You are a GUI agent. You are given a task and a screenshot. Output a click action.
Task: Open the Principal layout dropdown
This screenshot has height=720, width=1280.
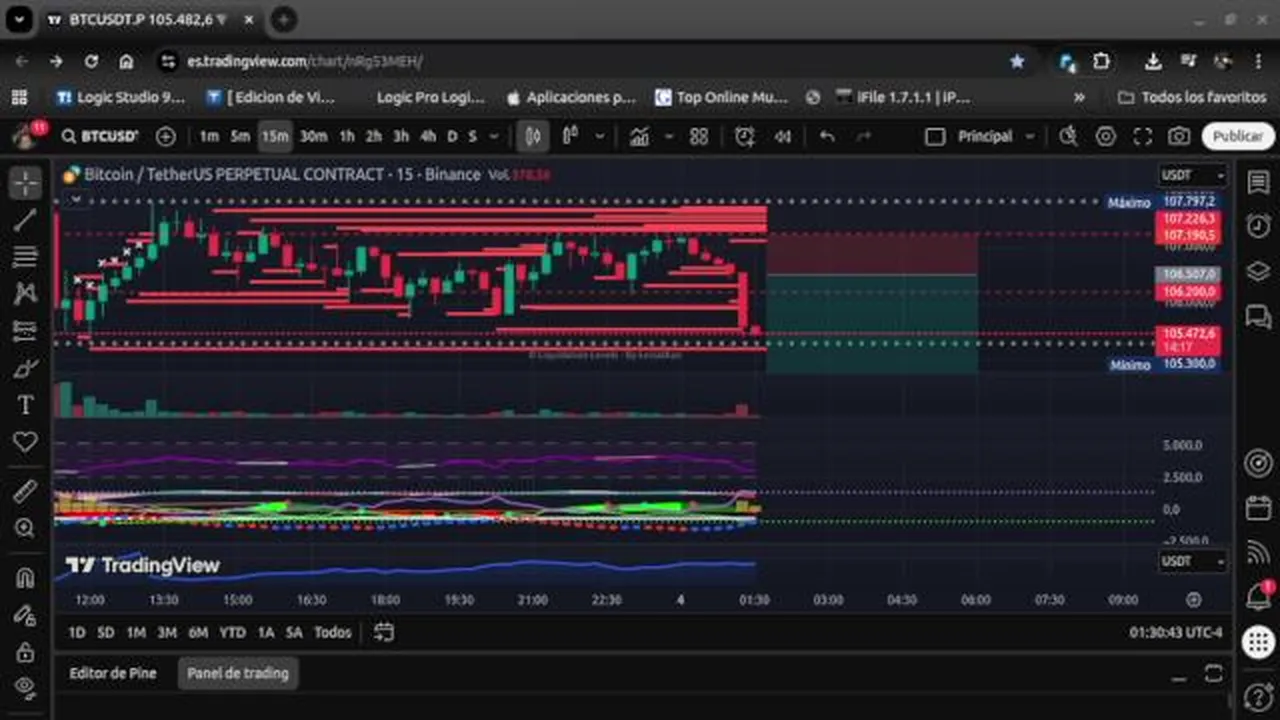(994, 136)
